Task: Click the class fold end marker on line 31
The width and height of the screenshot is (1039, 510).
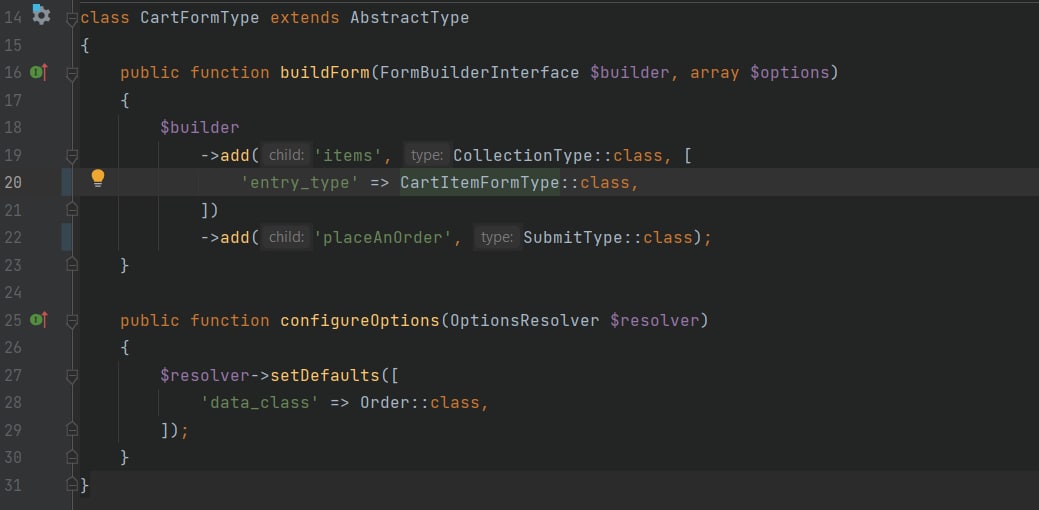Action: [x=72, y=485]
